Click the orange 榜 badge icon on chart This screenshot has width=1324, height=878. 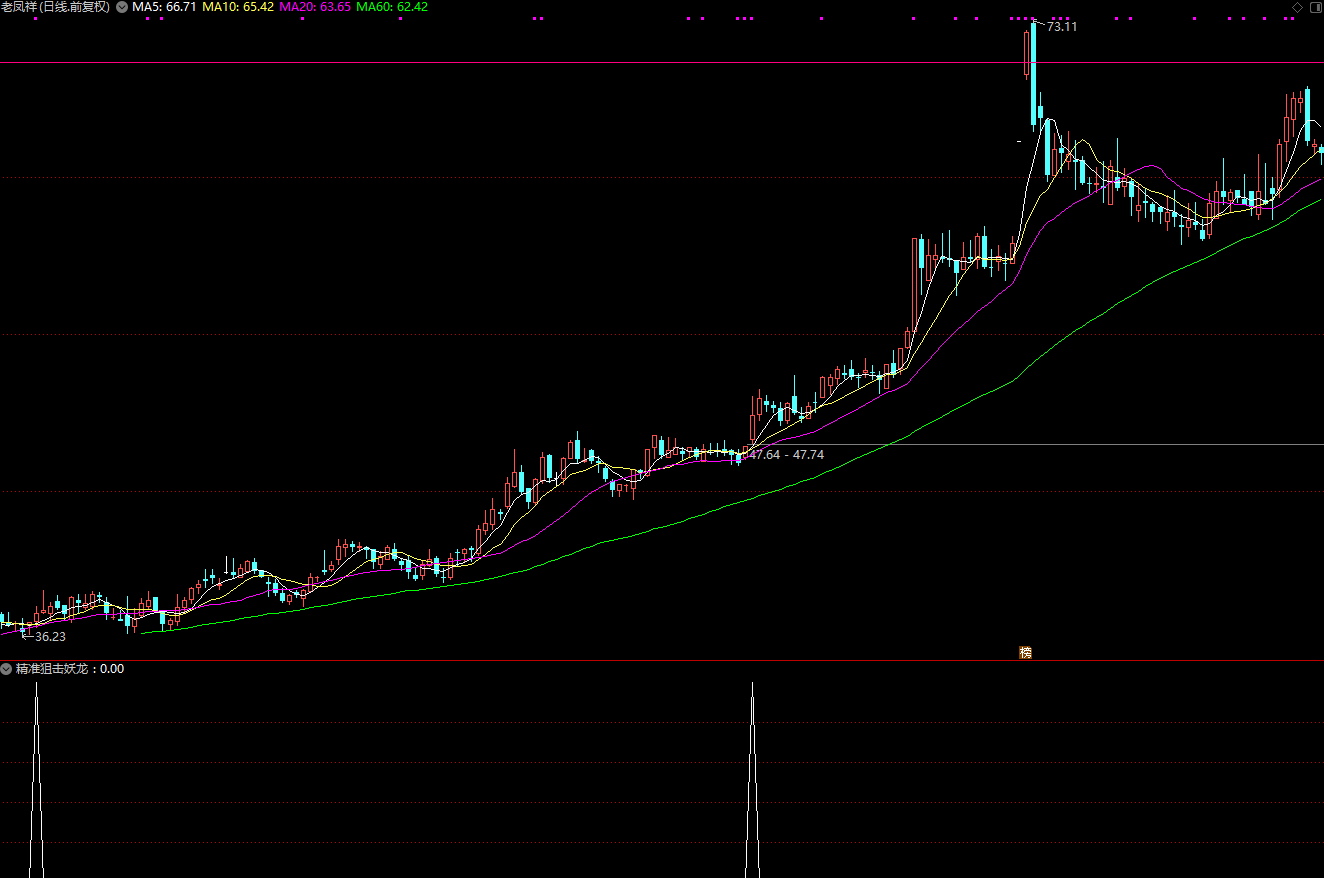point(1025,652)
